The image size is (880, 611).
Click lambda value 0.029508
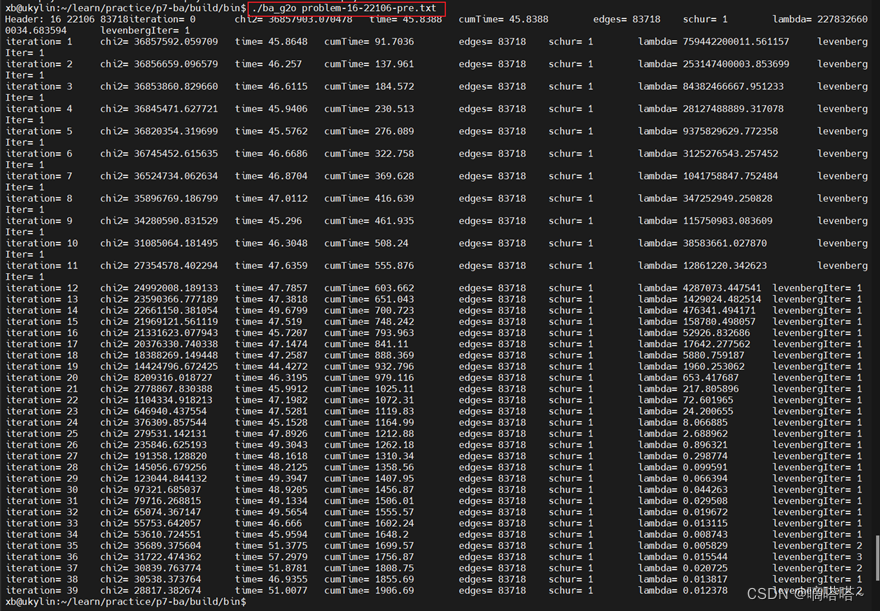705,502
